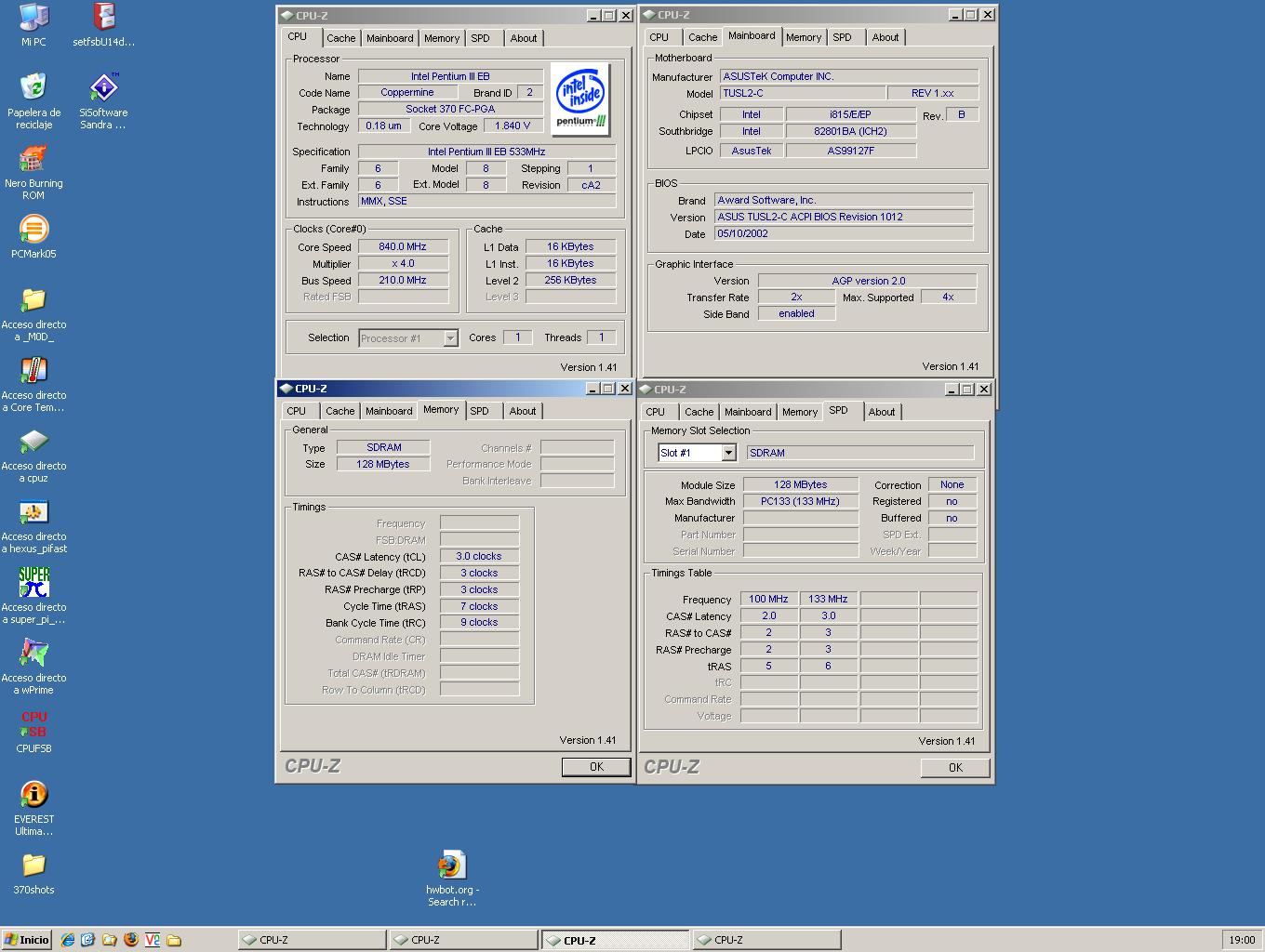Click the motherboard Model value TUSL2-C
The height and width of the screenshot is (952, 1265).
click(802, 93)
